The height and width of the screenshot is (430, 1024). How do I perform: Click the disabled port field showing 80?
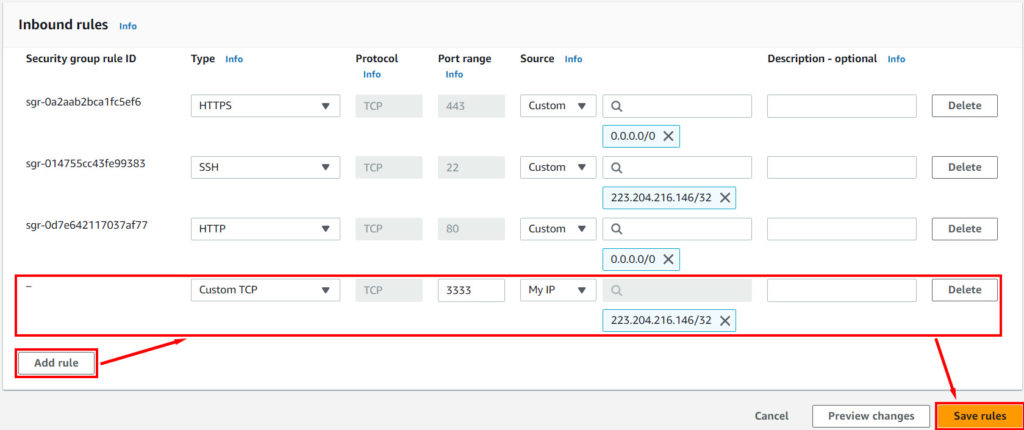[x=471, y=229]
